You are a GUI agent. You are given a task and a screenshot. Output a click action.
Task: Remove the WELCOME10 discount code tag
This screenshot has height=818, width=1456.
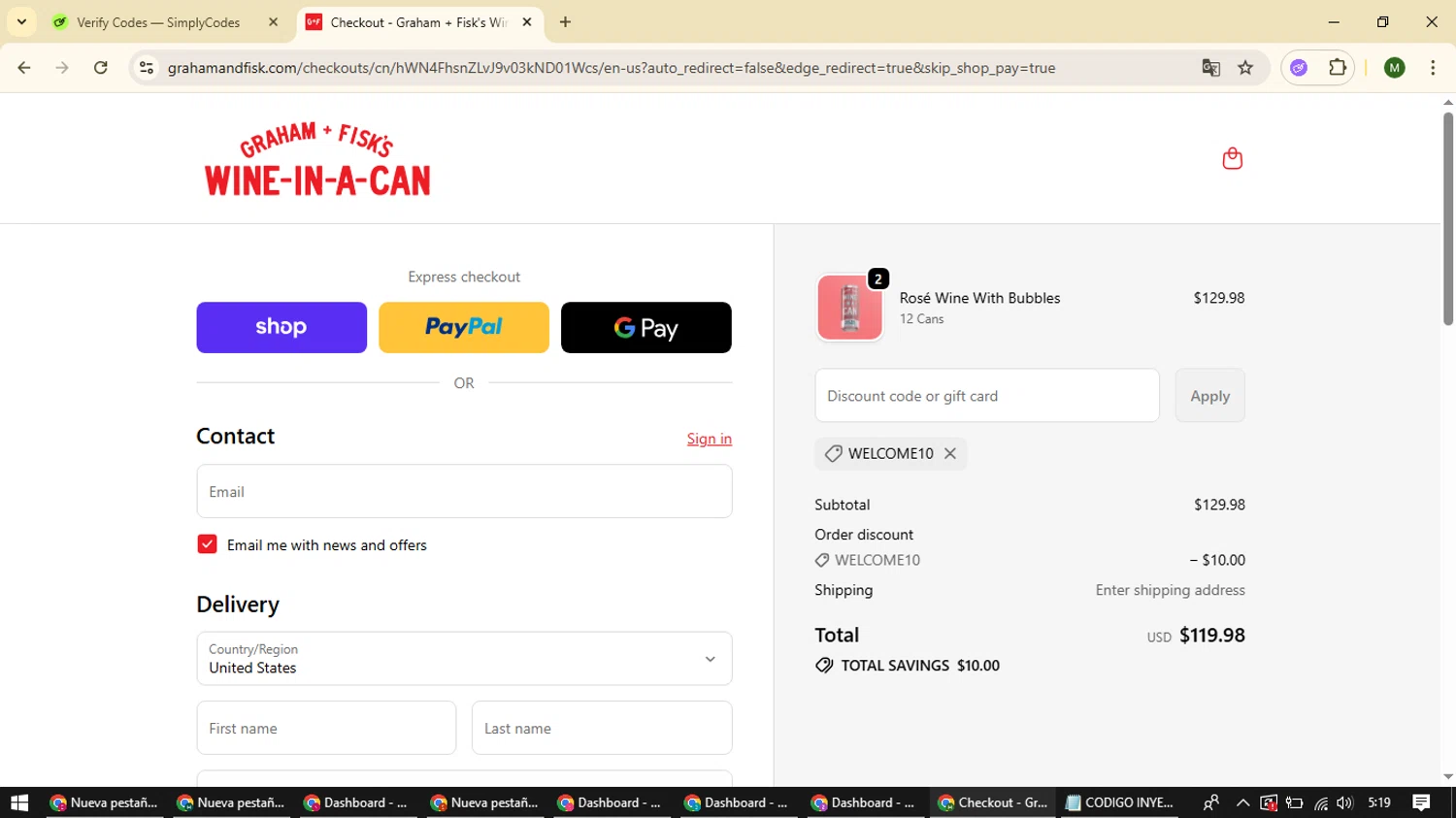950,453
